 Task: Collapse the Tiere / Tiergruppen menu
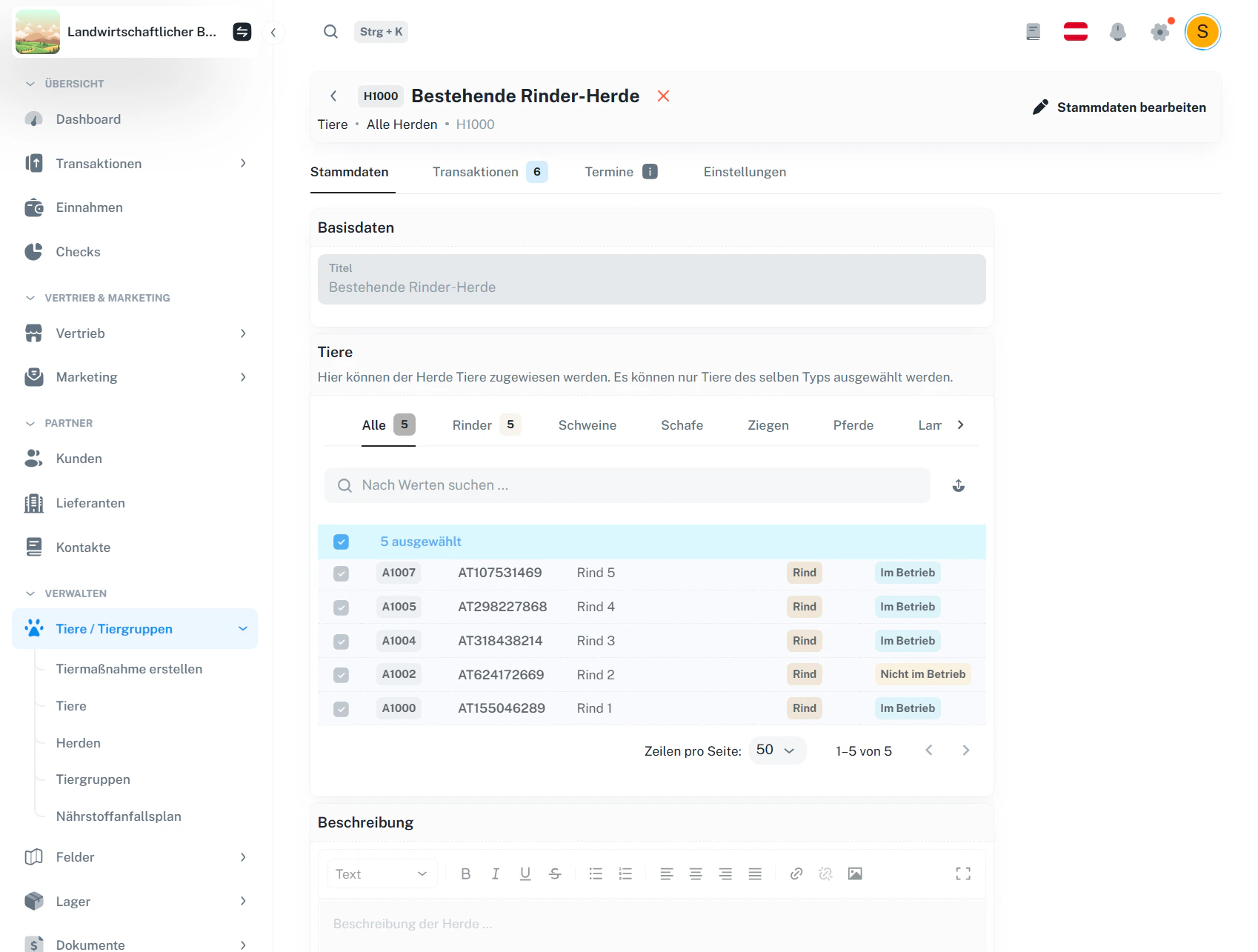(x=135, y=629)
